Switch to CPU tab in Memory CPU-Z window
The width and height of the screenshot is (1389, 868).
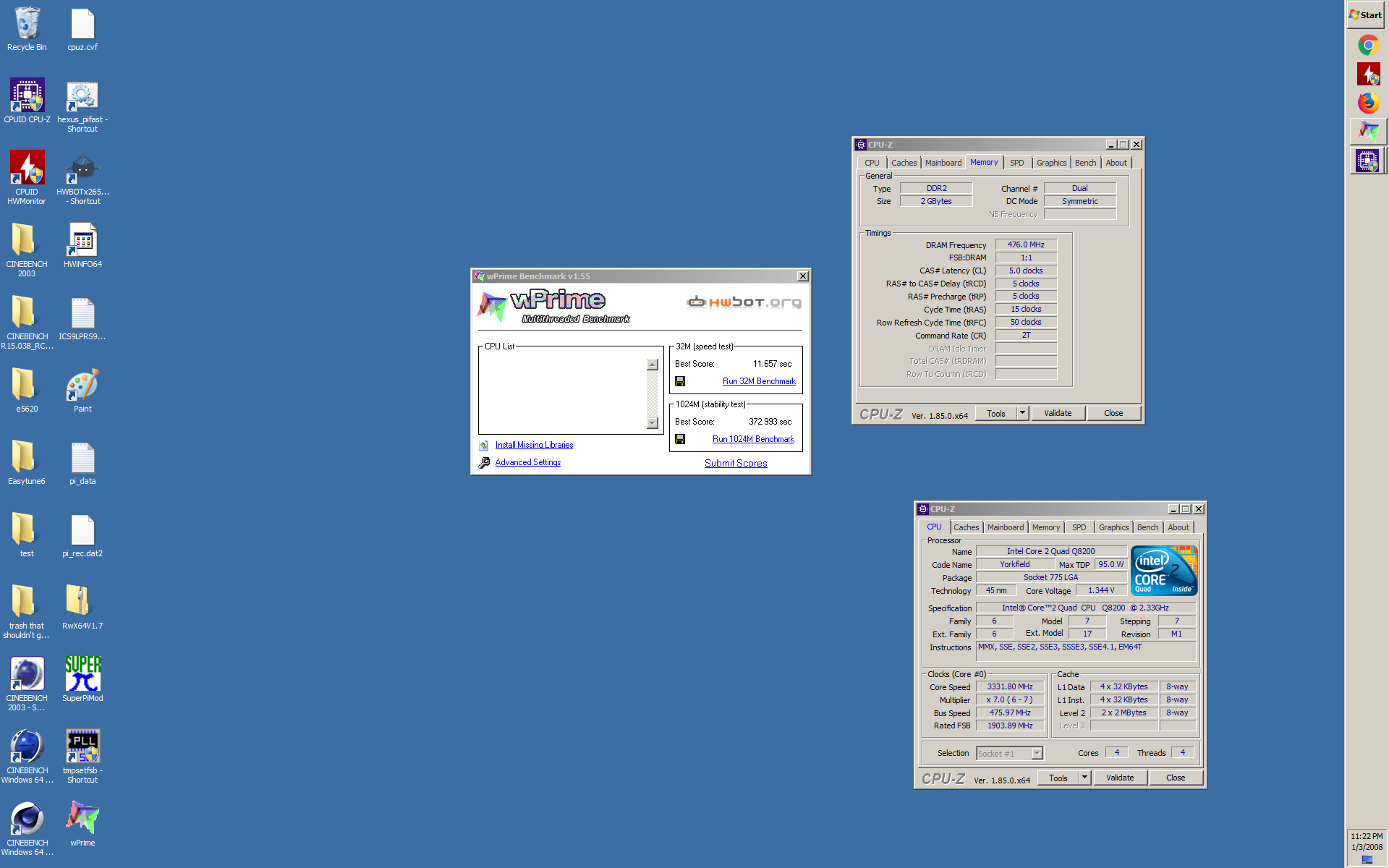(x=872, y=163)
